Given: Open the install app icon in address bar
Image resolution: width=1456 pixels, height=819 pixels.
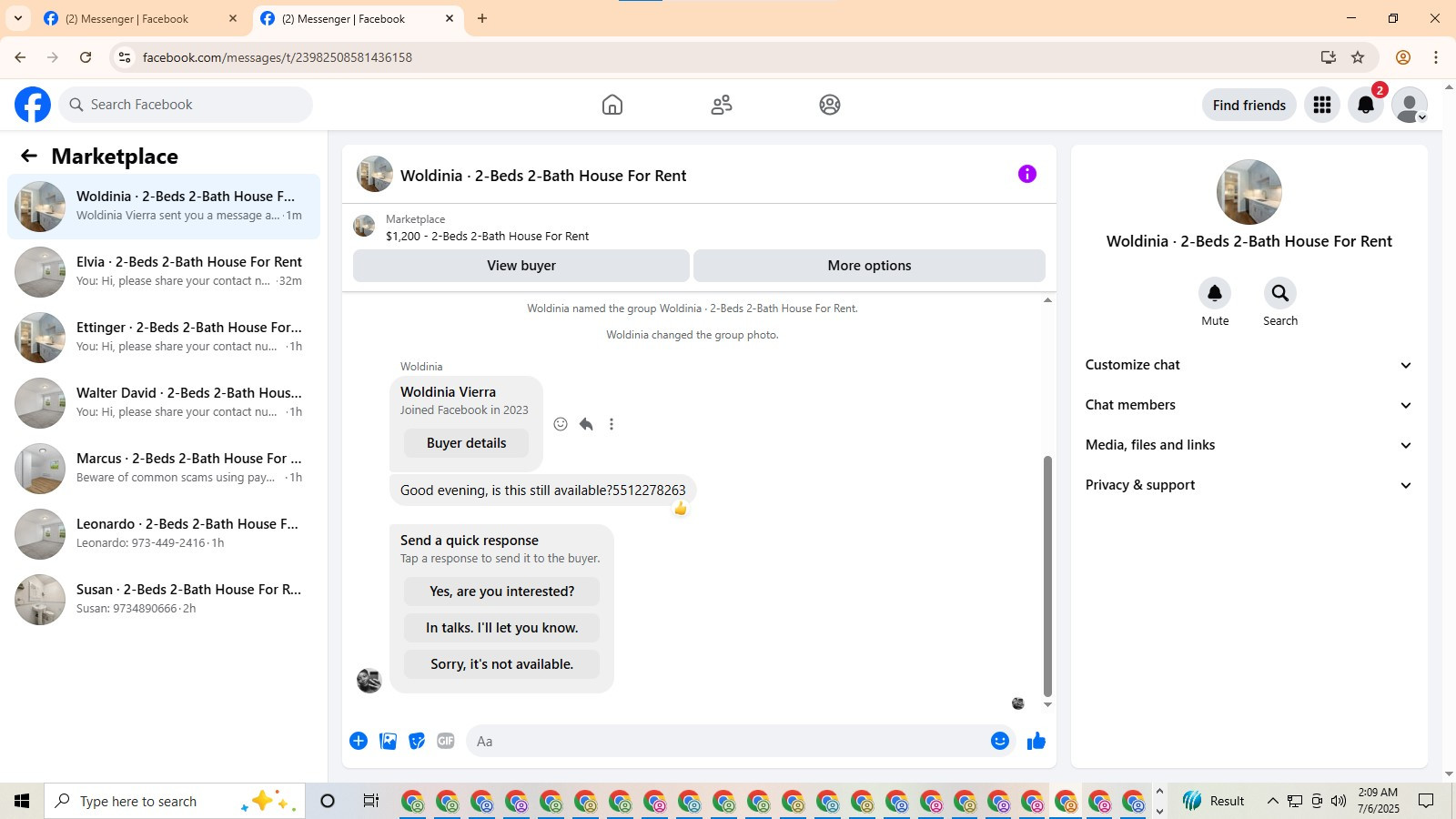Looking at the screenshot, I should [1329, 57].
